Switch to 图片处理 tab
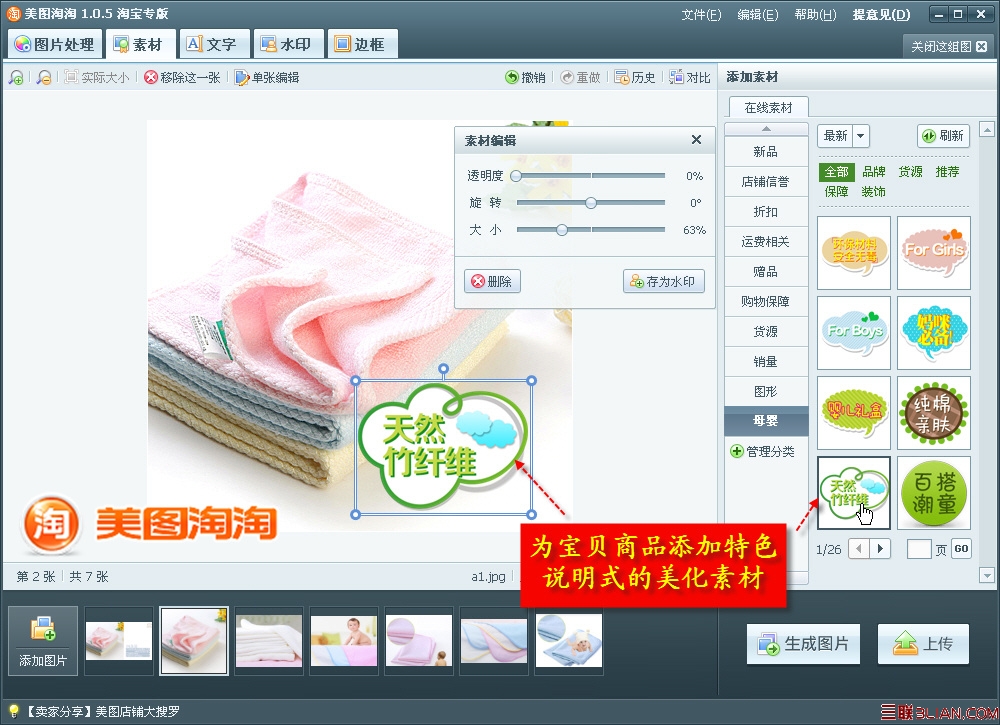Viewport: 1000px width, 725px height. coord(55,44)
